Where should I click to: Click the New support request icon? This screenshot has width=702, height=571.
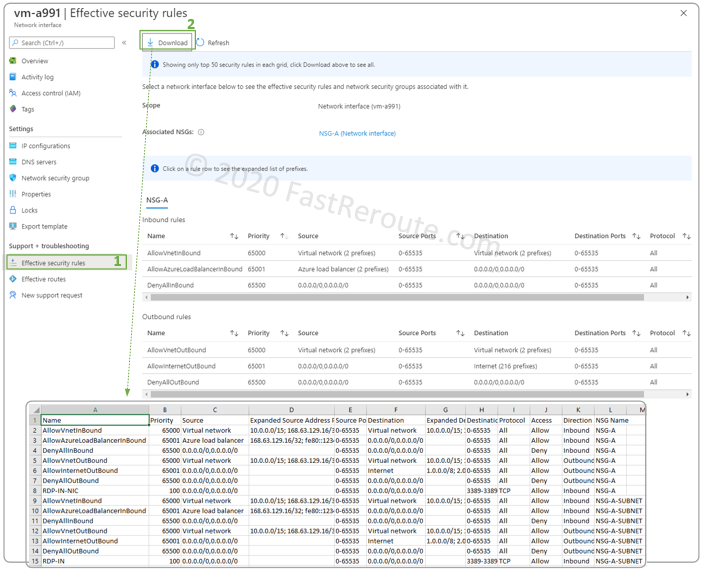[13, 295]
